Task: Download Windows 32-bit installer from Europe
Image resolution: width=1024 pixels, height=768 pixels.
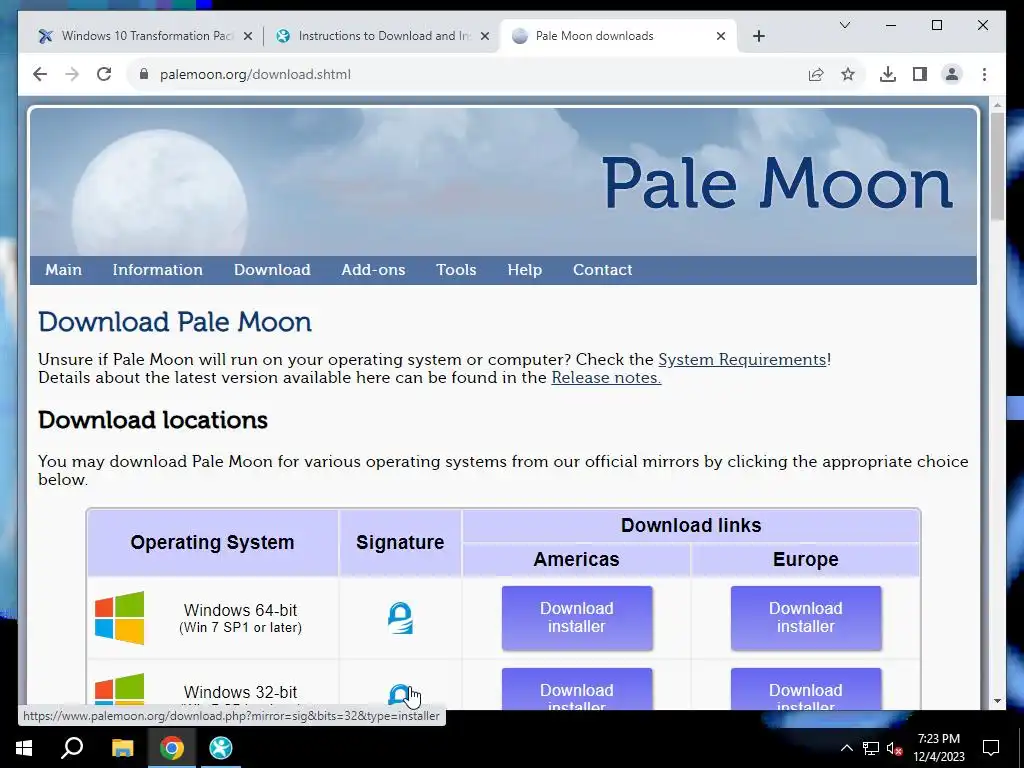Action: pyautogui.click(x=806, y=689)
